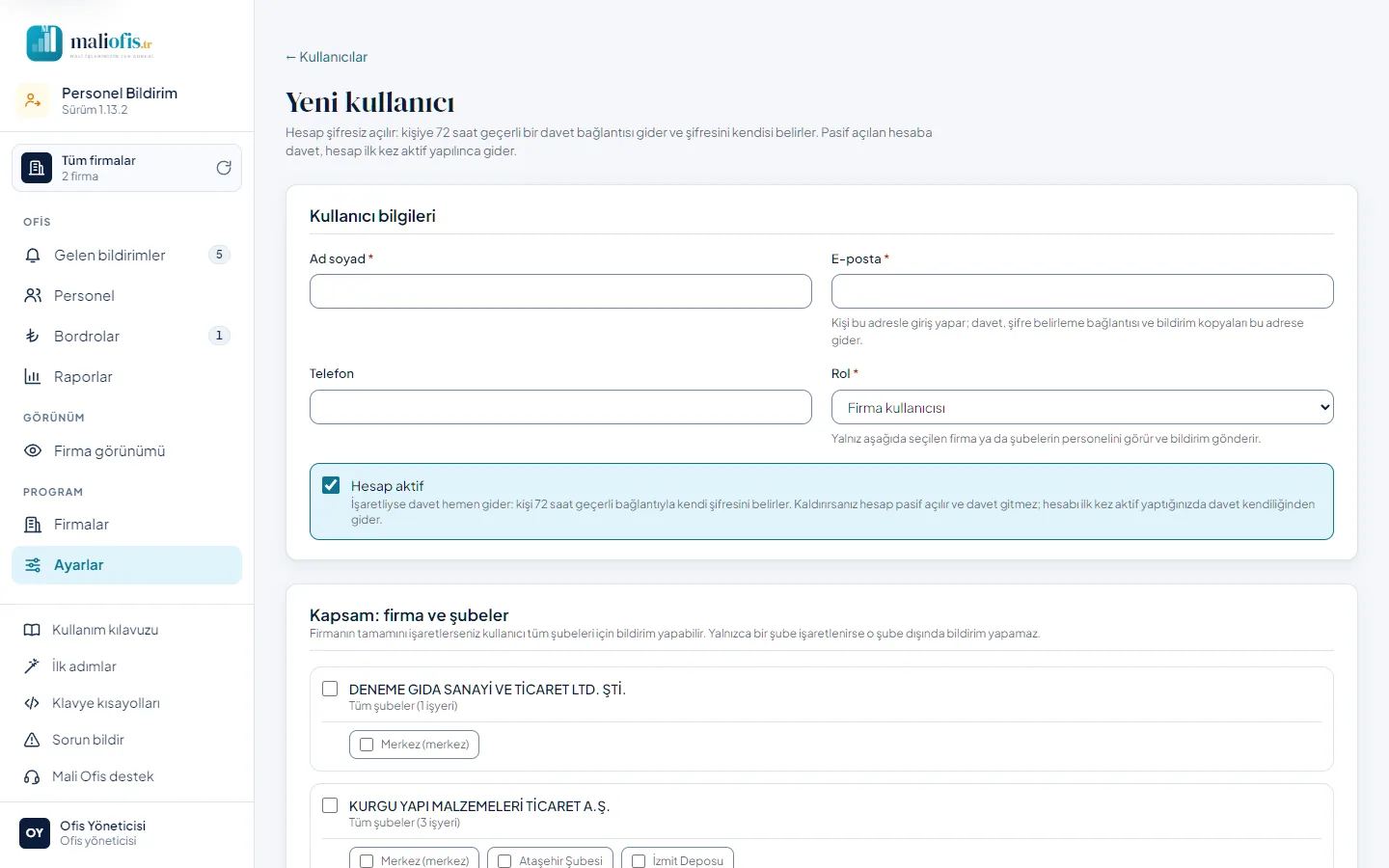Check DENEME GIDA SANAYİ VE TİCARET company checkbox

coord(330,689)
